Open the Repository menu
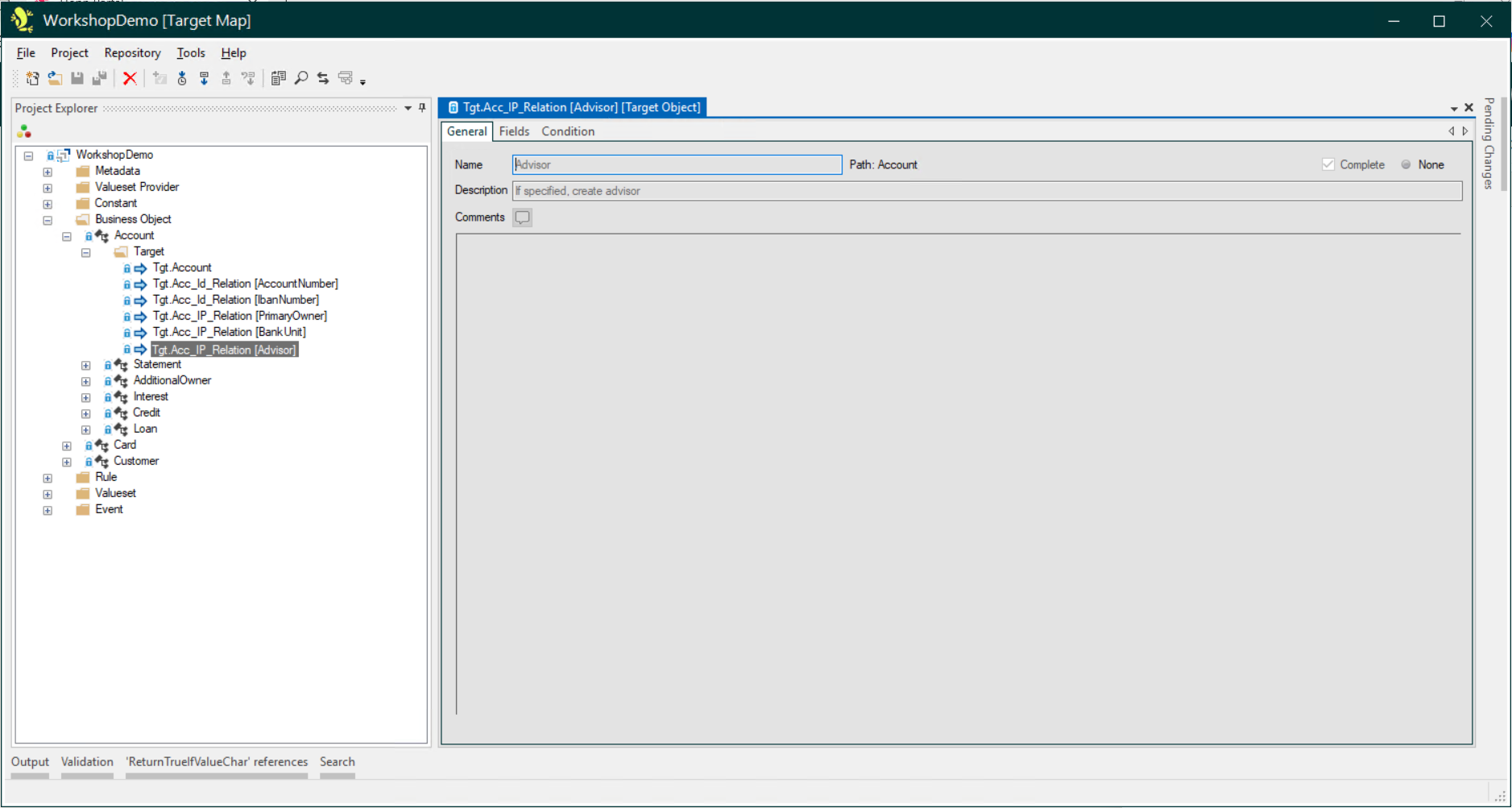The width and height of the screenshot is (1512, 808). pos(132,53)
